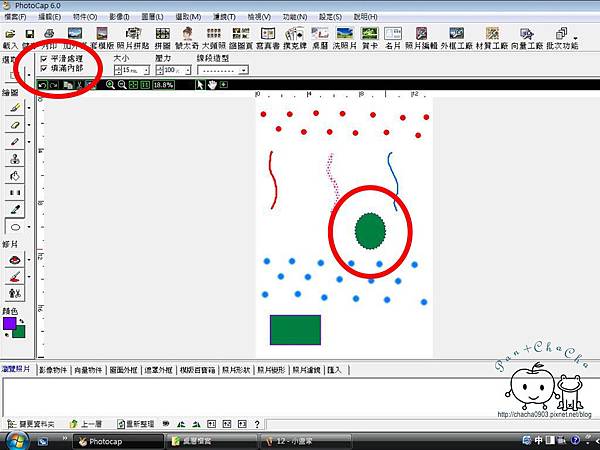Image resolution: width=600 pixels, height=450 pixels.
Task: Open the 物件(O) menu
Action: [x=85, y=17]
